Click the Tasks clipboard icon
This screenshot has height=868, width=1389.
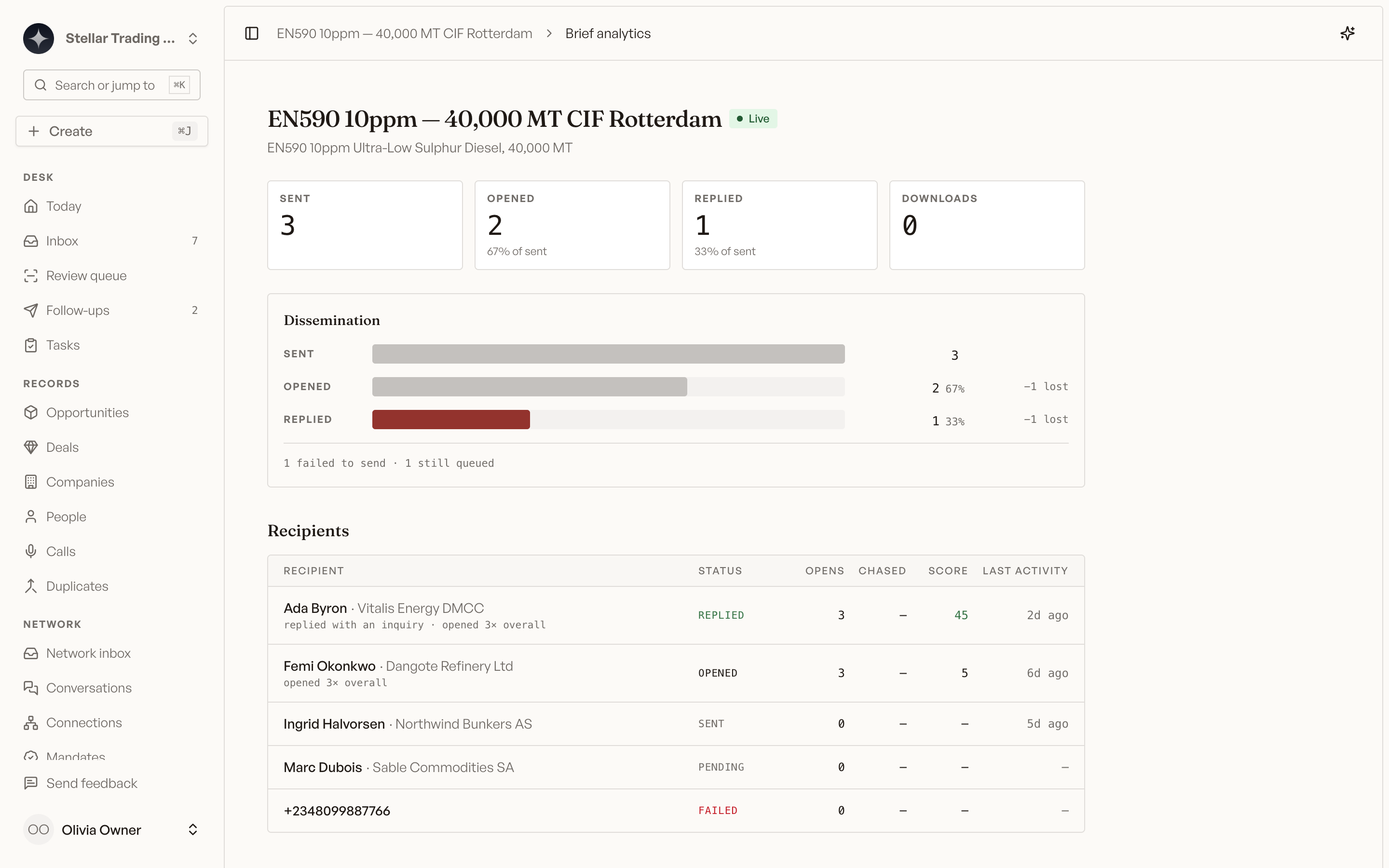tap(31, 345)
